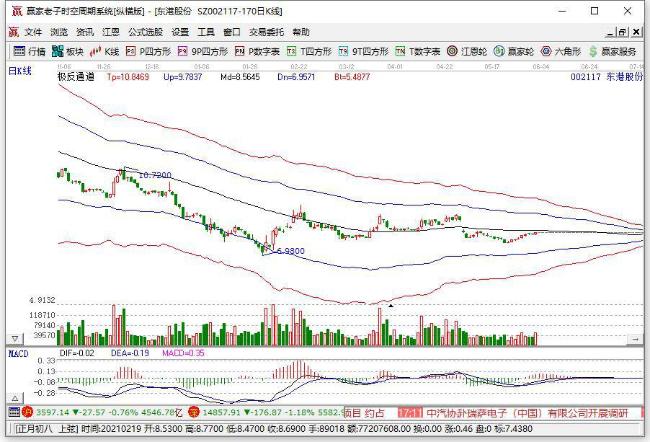
Task: Open the P数字表 tool
Action: pos(257,51)
